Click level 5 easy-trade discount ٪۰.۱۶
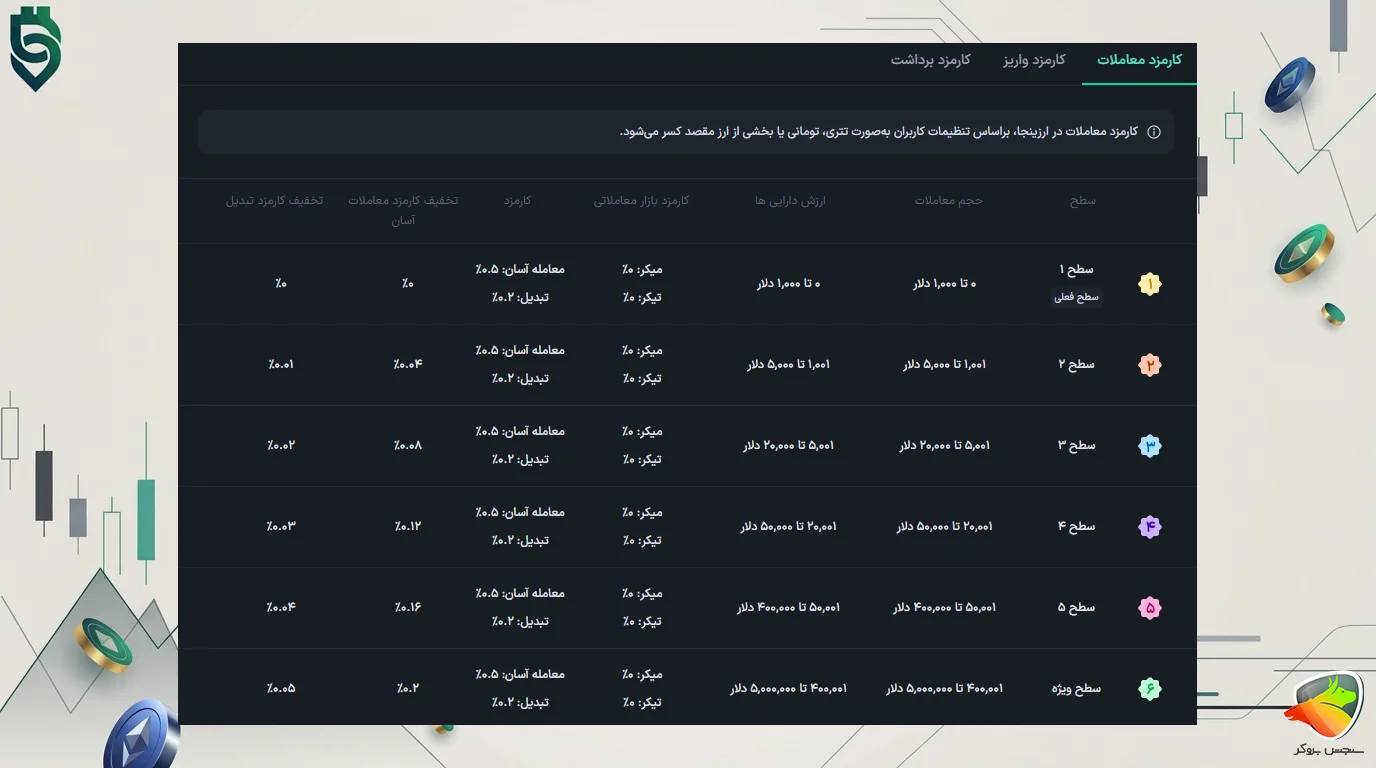Image resolution: width=1376 pixels, height=768 pixels. pos(408,608)
